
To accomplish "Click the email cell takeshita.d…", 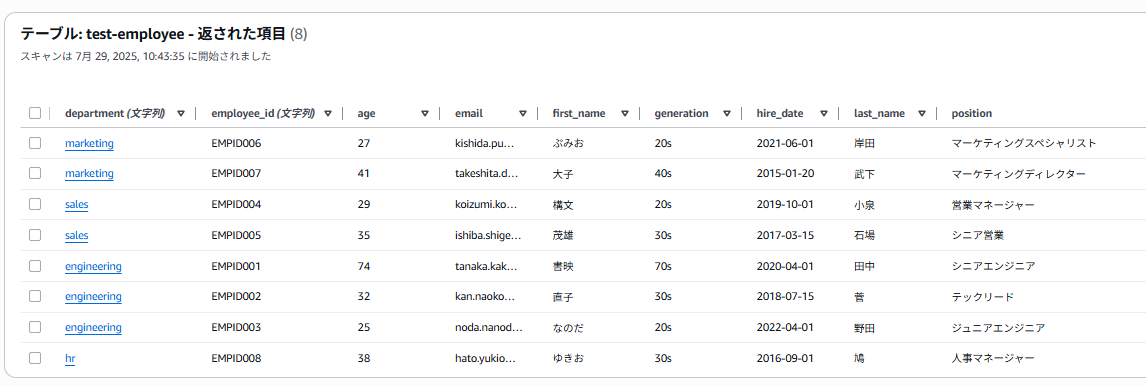I will coord(486,174).
